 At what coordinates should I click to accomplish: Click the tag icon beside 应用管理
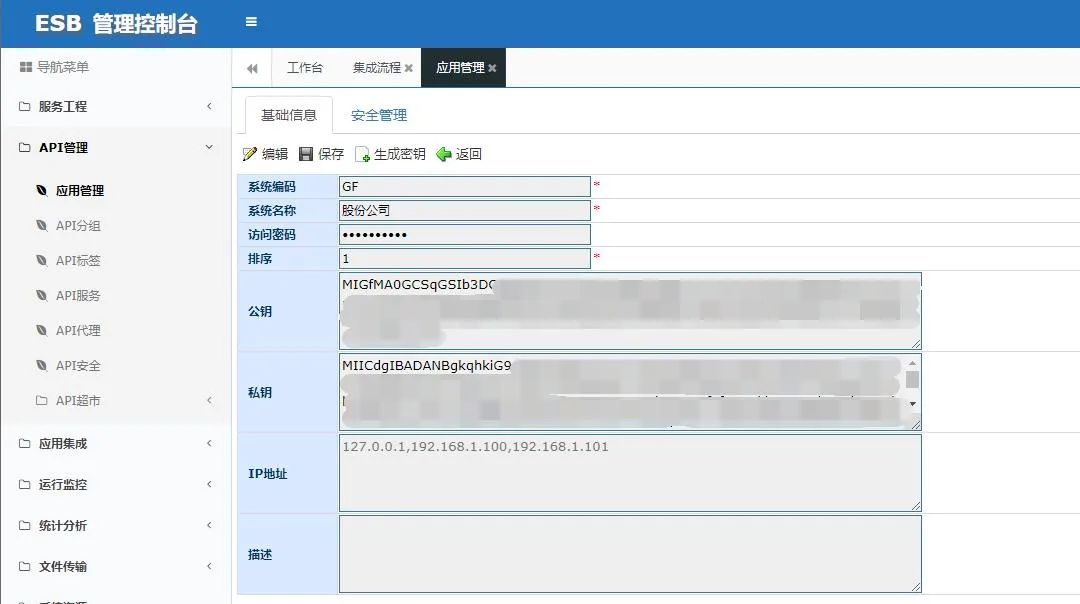coord(42,190)
